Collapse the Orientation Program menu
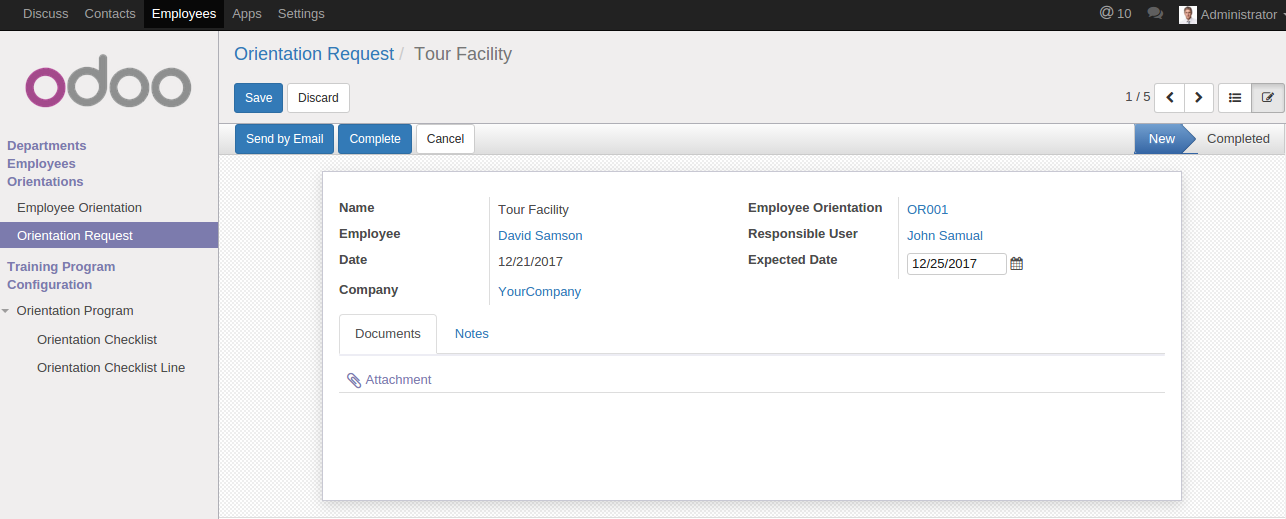This screenshot has height=519, width=1286. coord(7,311)
